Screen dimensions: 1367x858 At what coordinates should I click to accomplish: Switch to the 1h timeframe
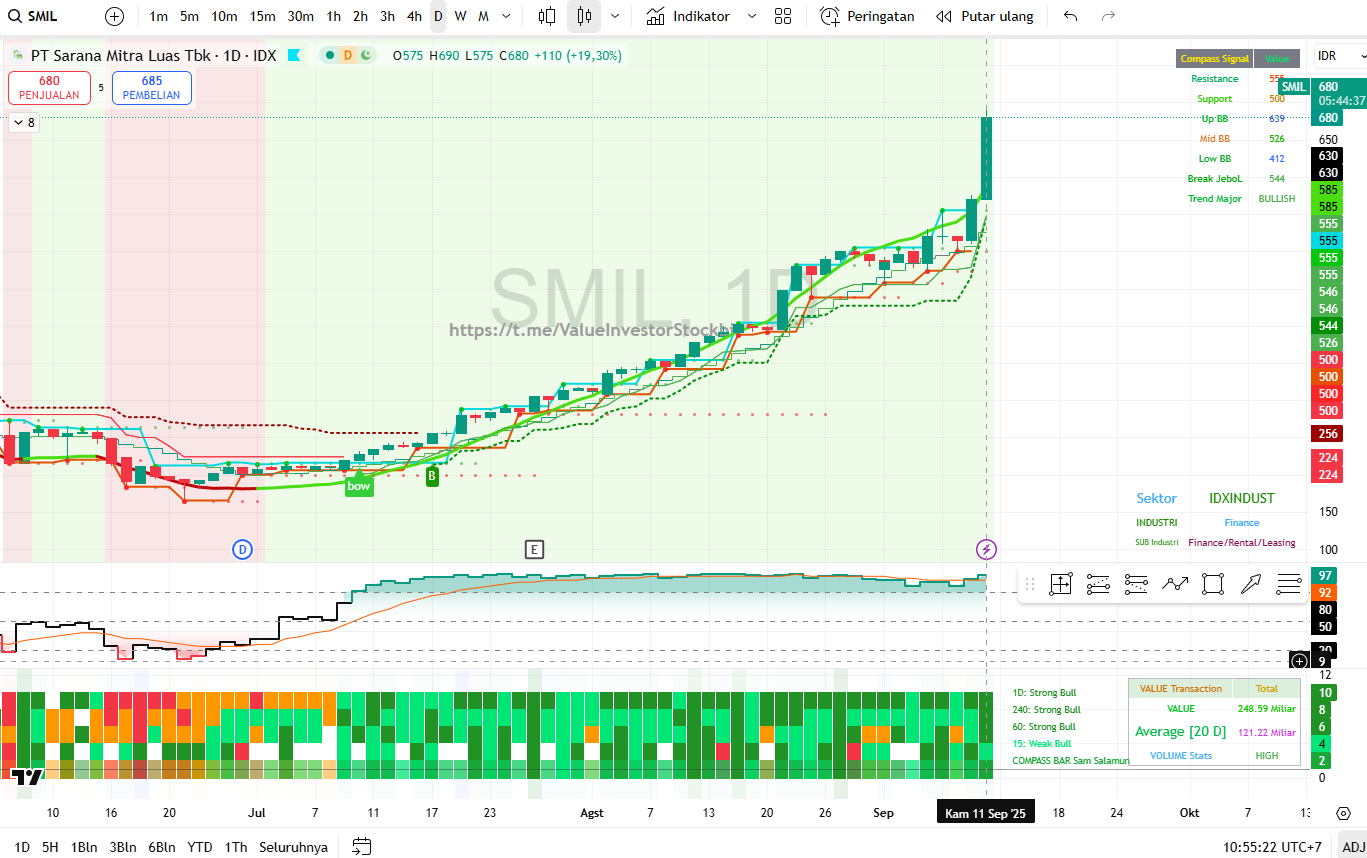click(333, 16)
